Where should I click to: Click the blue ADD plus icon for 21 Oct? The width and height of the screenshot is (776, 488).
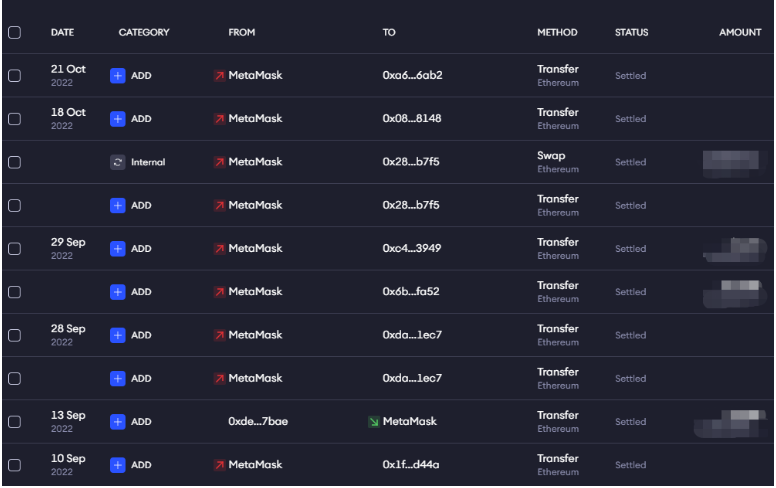click(117, 76)
